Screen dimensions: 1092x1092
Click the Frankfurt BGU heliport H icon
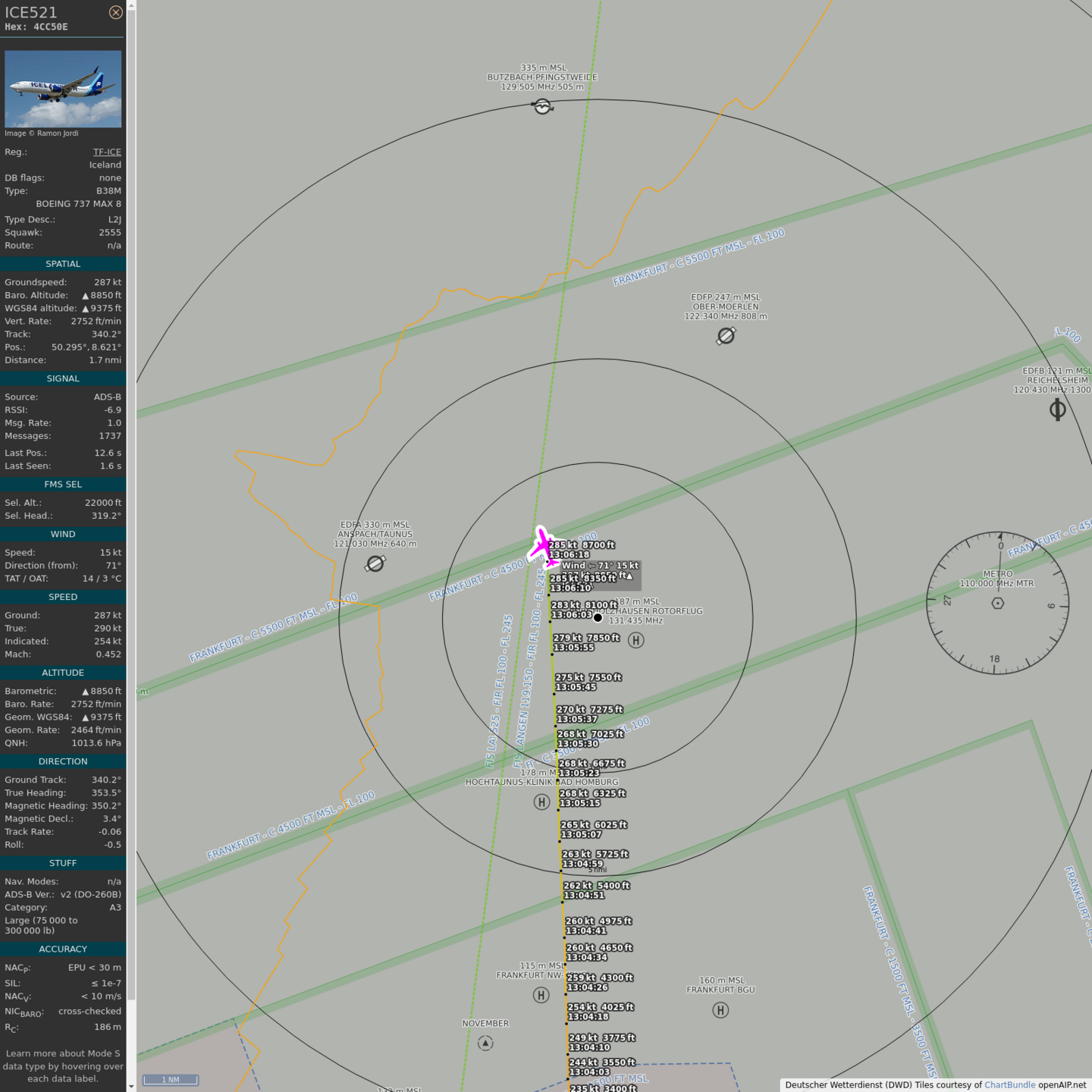[x=720, y=1009]
